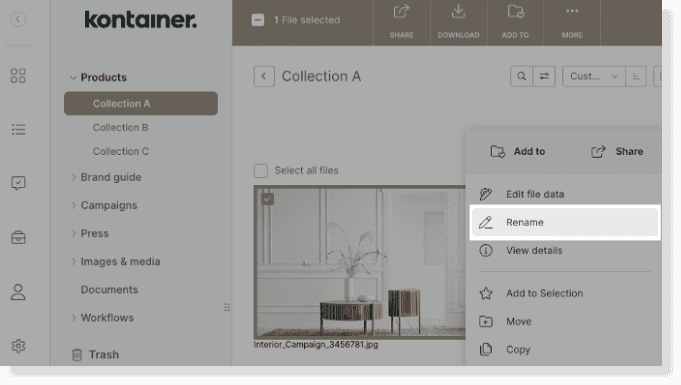Open Collection B in the sidebar
681x385 pixels.
120,127
